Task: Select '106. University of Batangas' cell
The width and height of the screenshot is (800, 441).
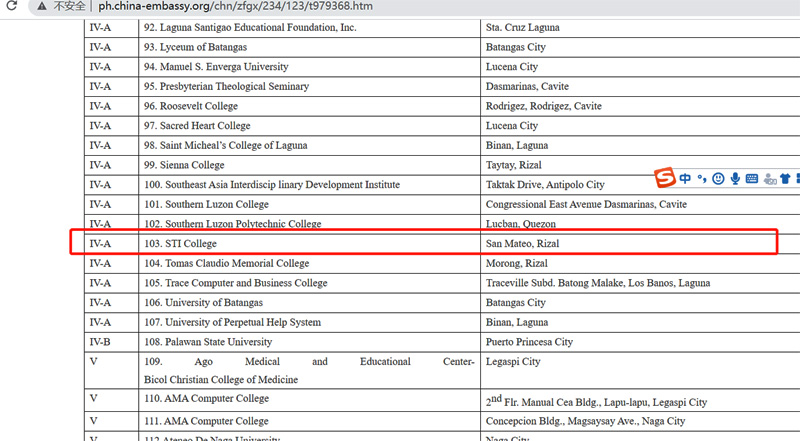Action: pos(203,303)
